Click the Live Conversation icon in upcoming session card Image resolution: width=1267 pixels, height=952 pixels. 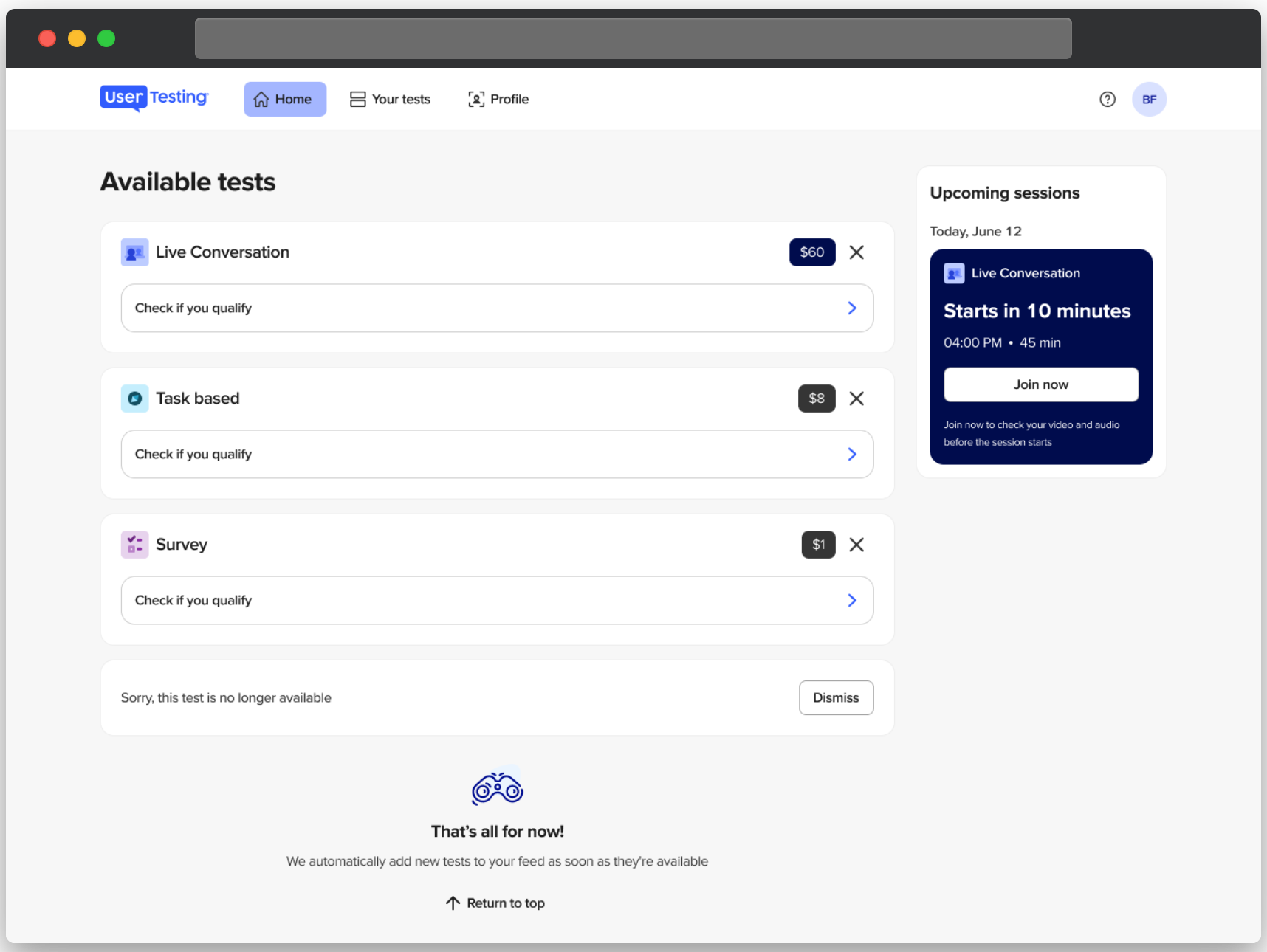point(954,273)
